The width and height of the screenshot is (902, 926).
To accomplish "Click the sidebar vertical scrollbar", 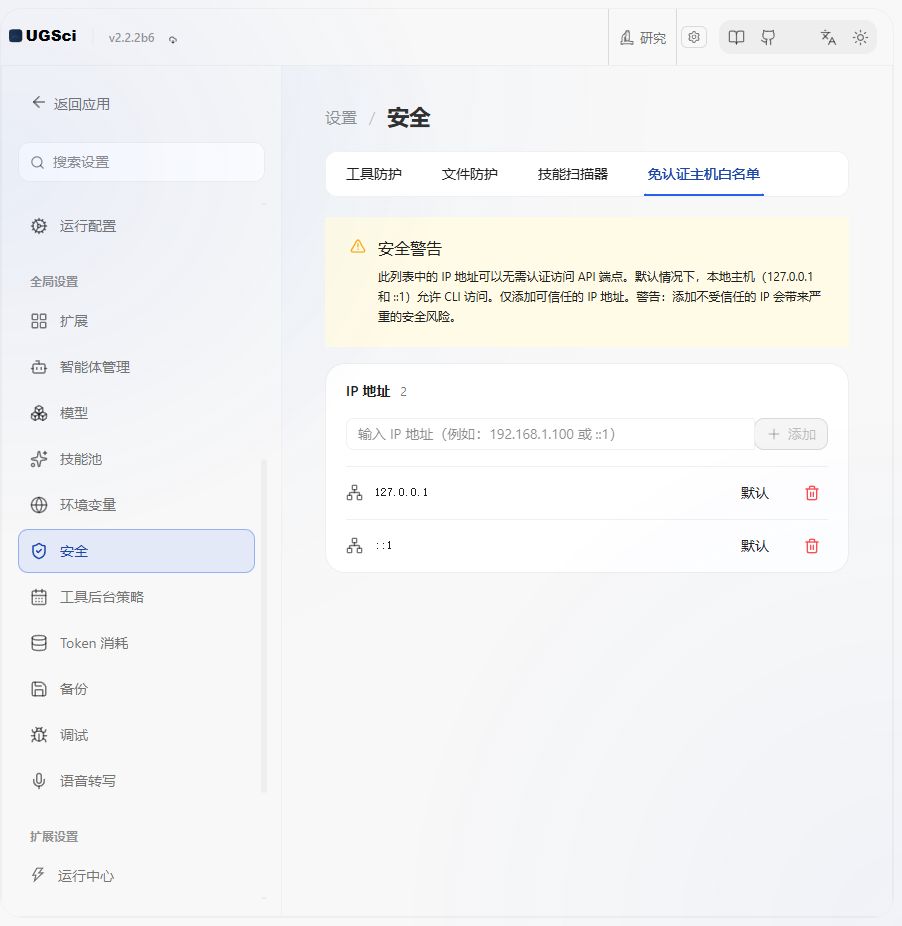I will point(264,626).
